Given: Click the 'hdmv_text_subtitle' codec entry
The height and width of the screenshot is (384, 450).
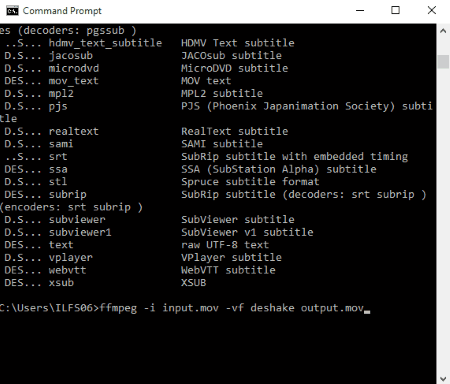Looking at the screenshot, I should tap(105, 43).
